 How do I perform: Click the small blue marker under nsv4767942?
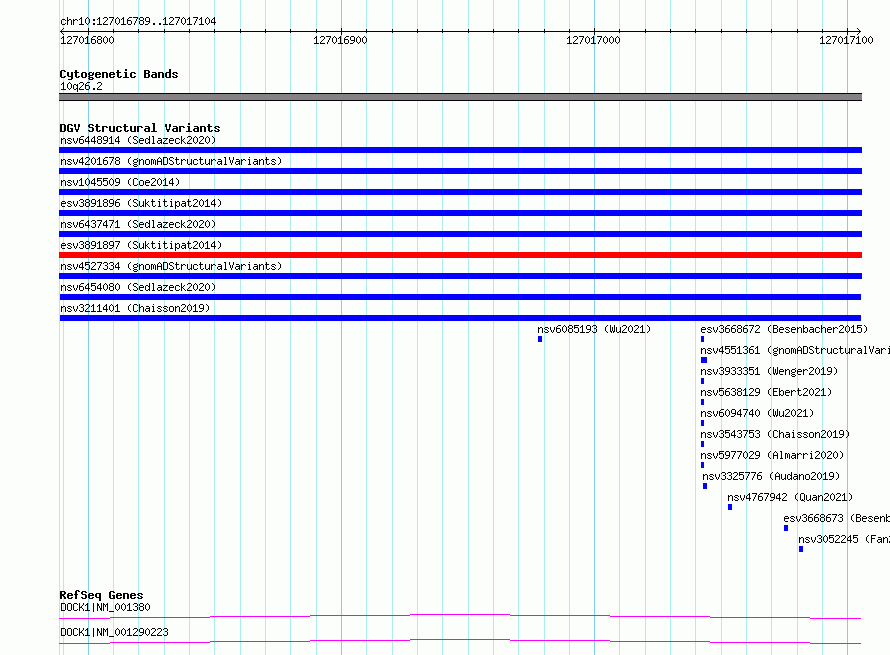click(729, 507)
